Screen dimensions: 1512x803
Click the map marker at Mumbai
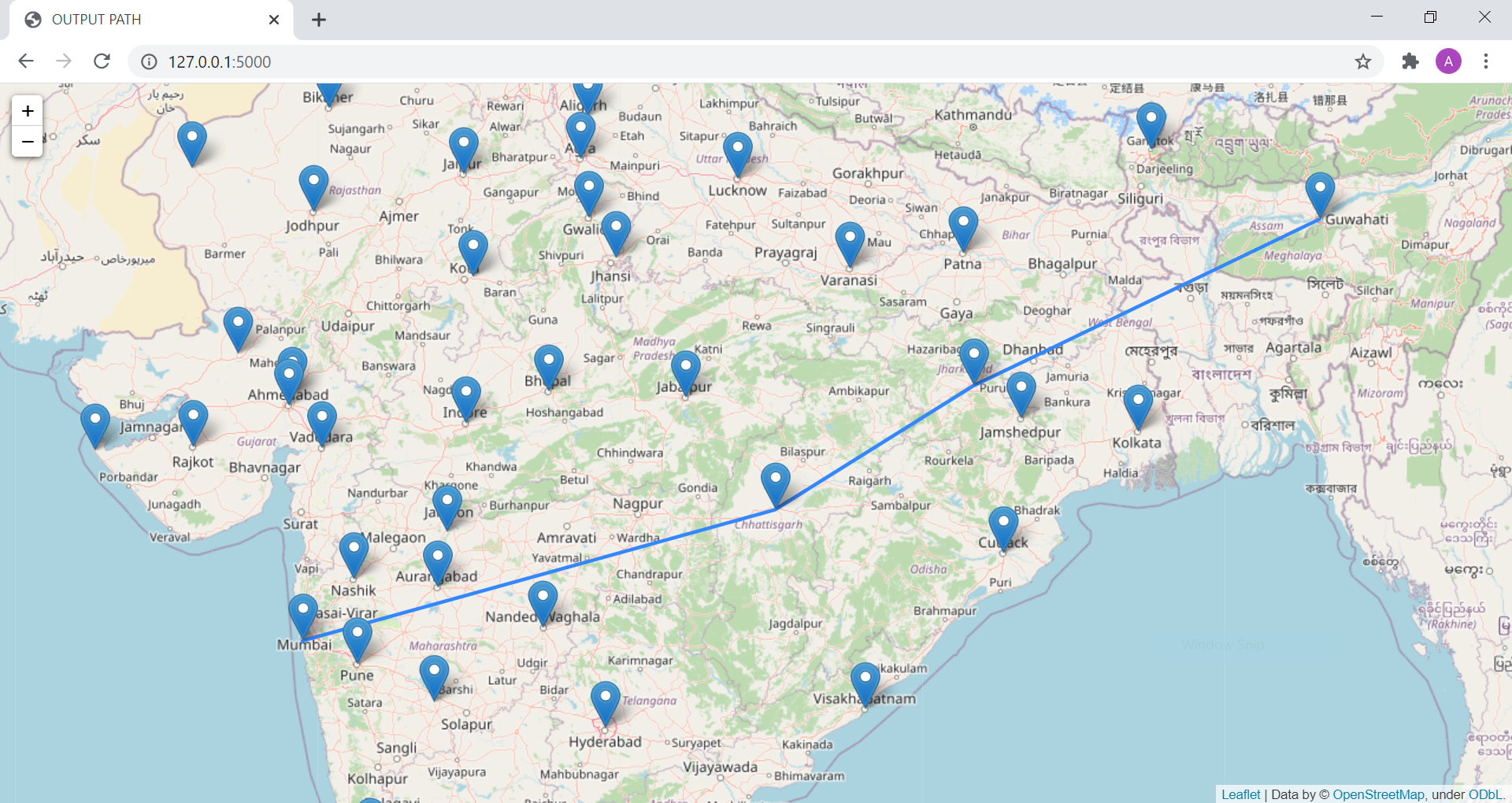tap(303, 617)
